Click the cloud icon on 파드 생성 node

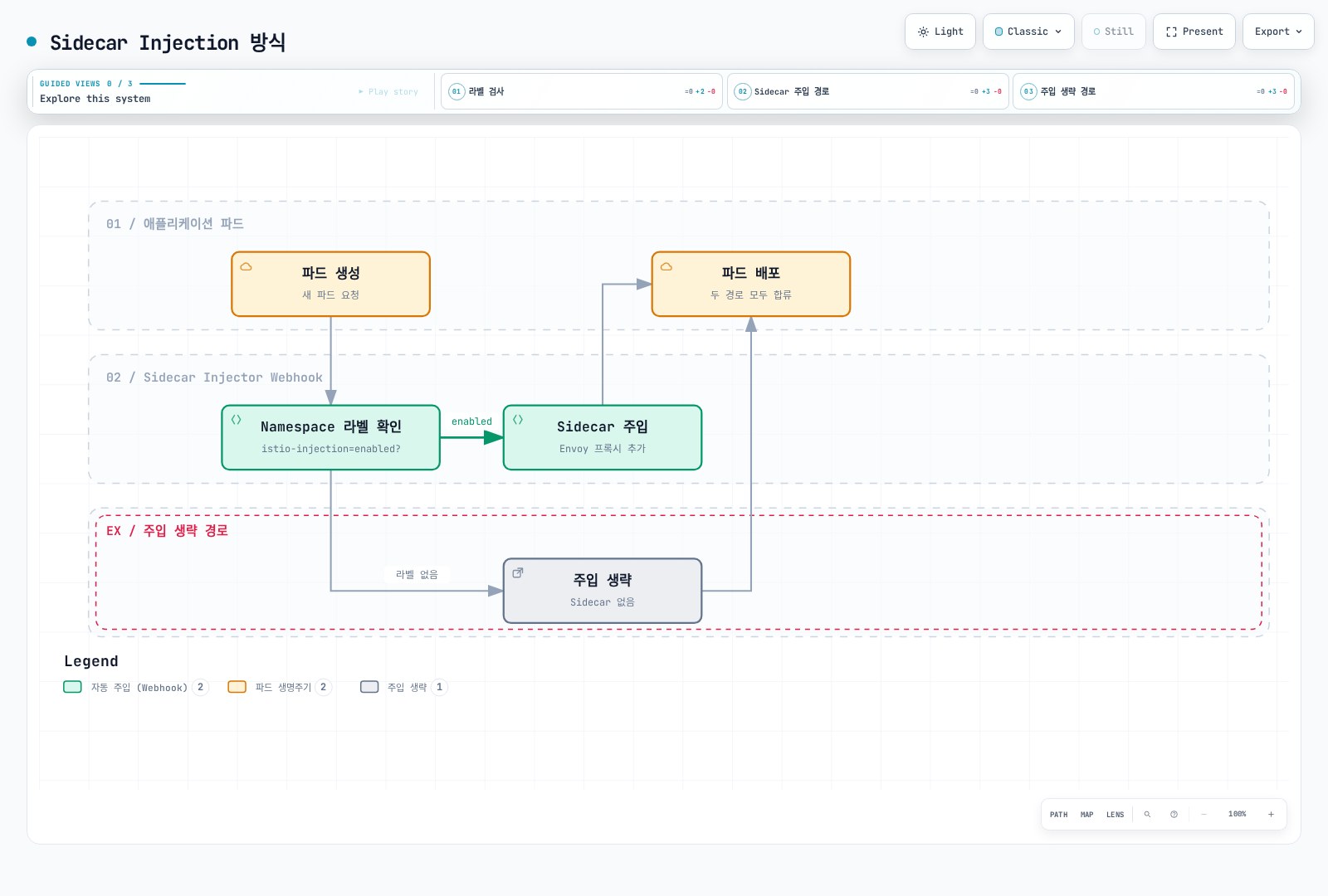(246, 267)
